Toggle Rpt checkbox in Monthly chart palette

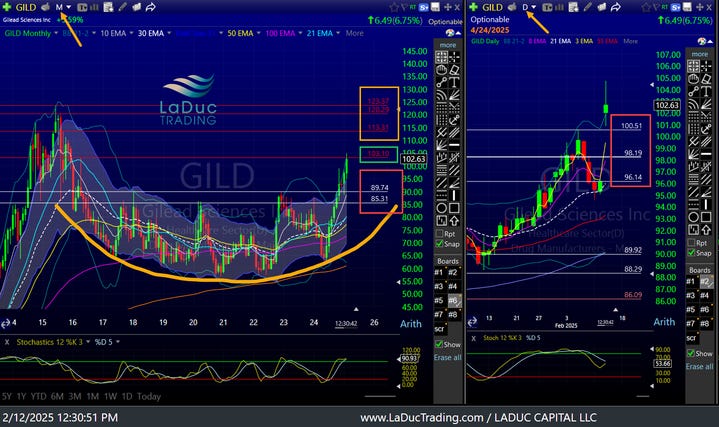pyautogui.click(x=439, y=234)
